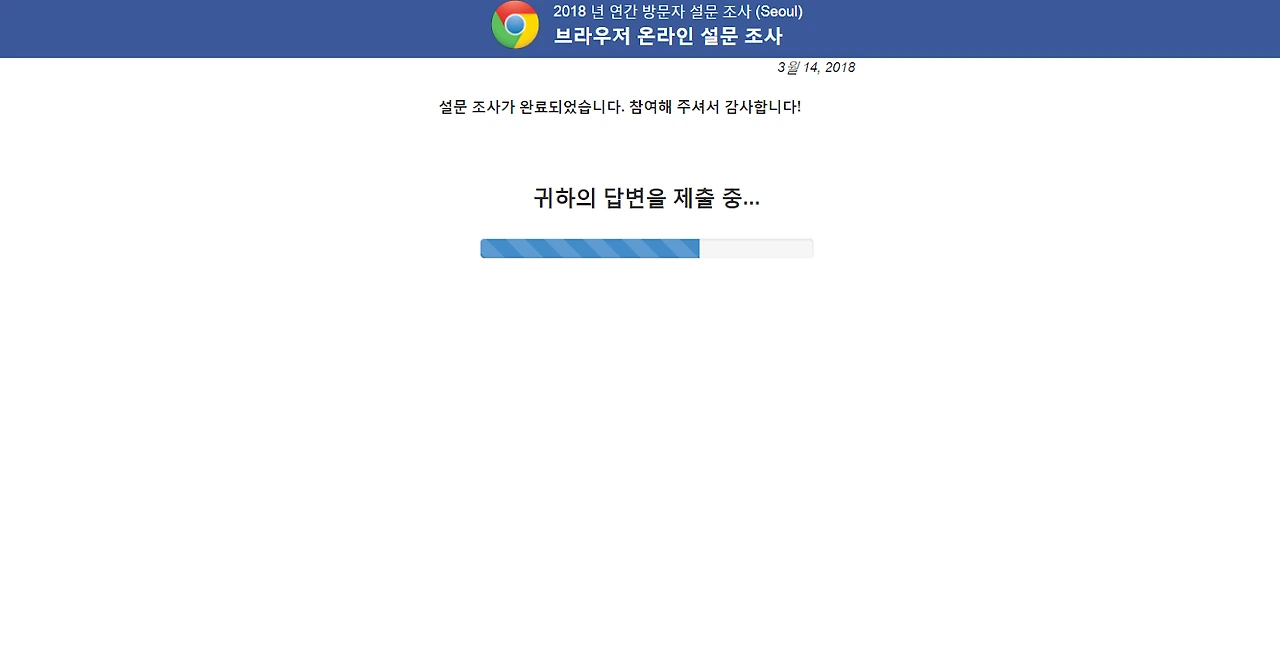Click the empty gray part of the progress bar

(756, 248)
